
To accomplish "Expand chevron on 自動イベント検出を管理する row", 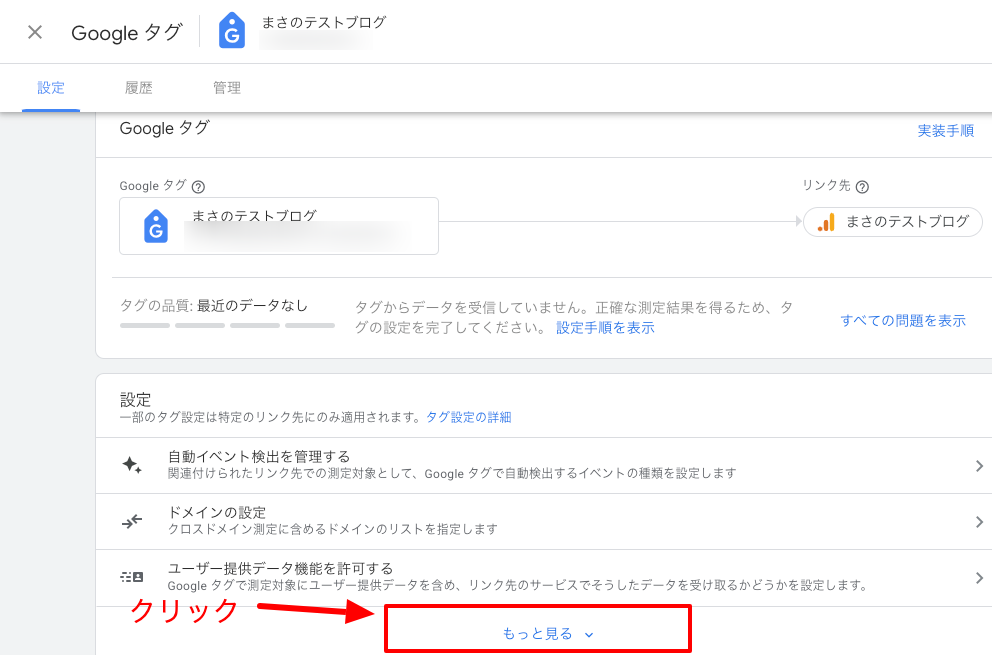I will tap(979, 466).
